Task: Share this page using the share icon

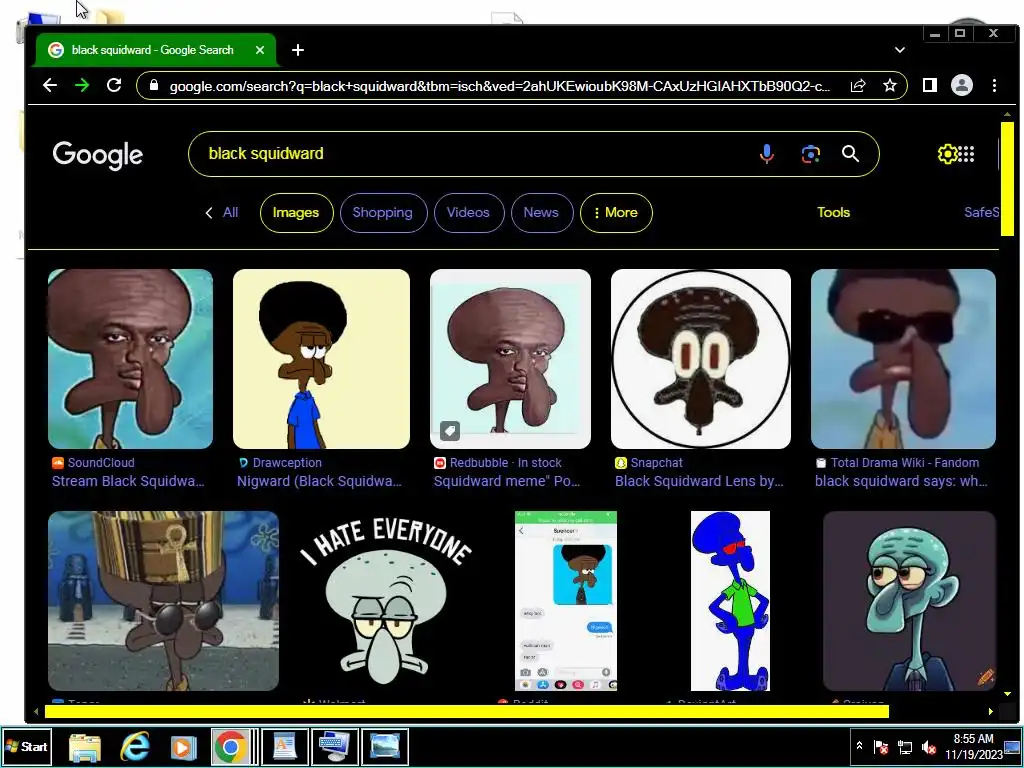Action: coord(857,86)
